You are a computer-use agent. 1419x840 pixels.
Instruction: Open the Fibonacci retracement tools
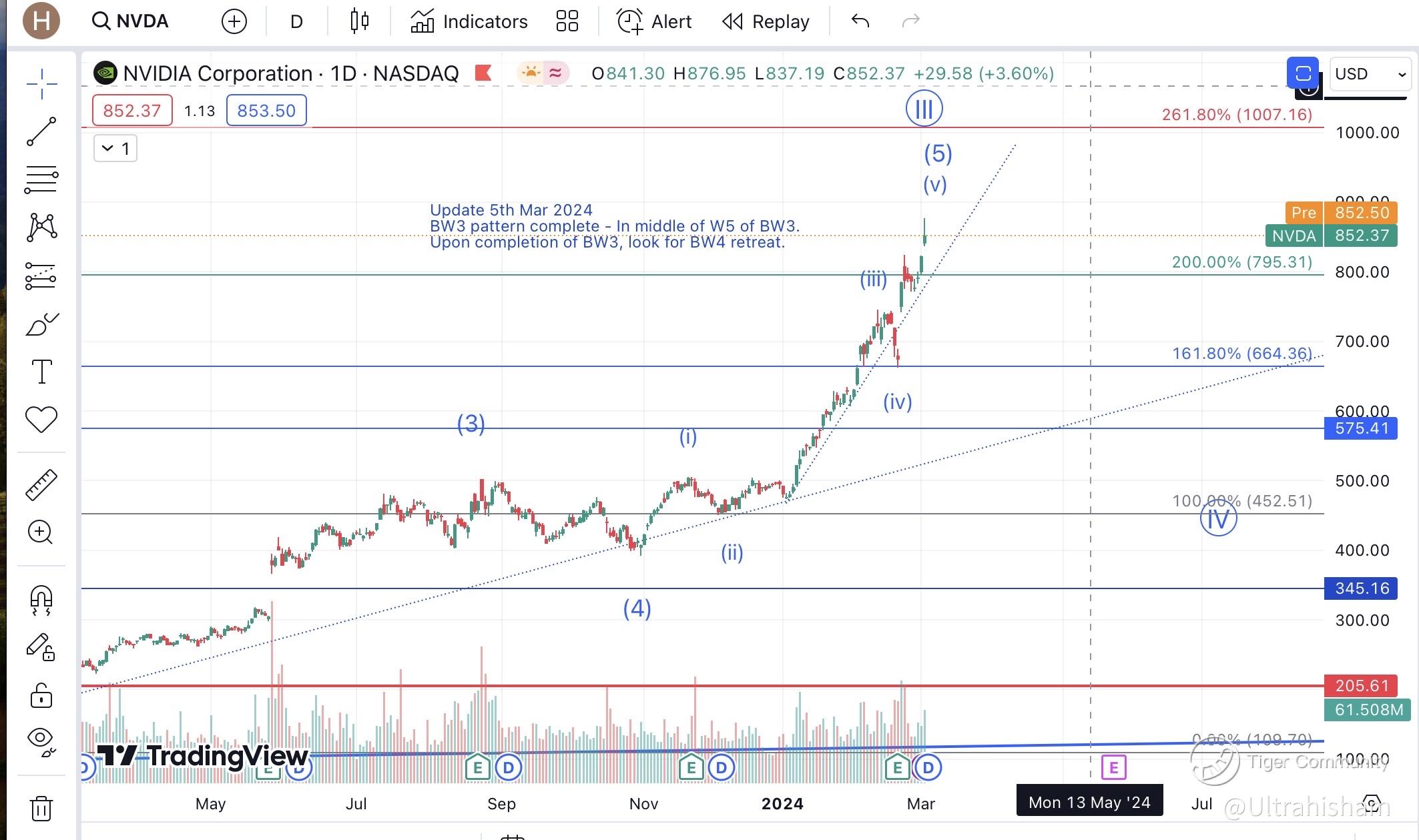[x=41, y=179]
